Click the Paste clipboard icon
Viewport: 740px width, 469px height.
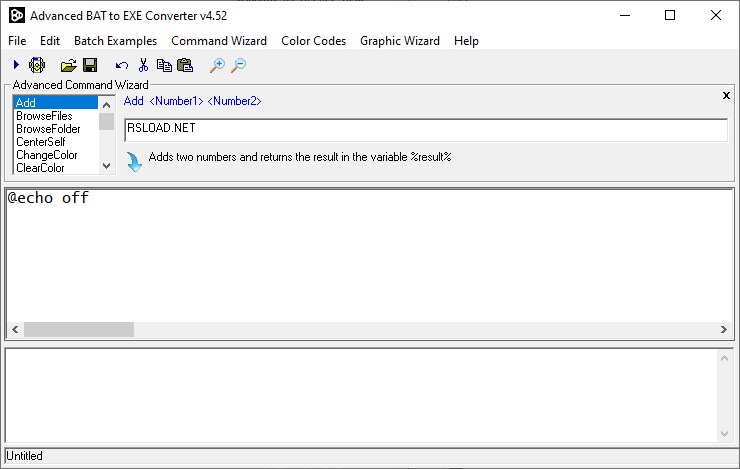(185, 65)
